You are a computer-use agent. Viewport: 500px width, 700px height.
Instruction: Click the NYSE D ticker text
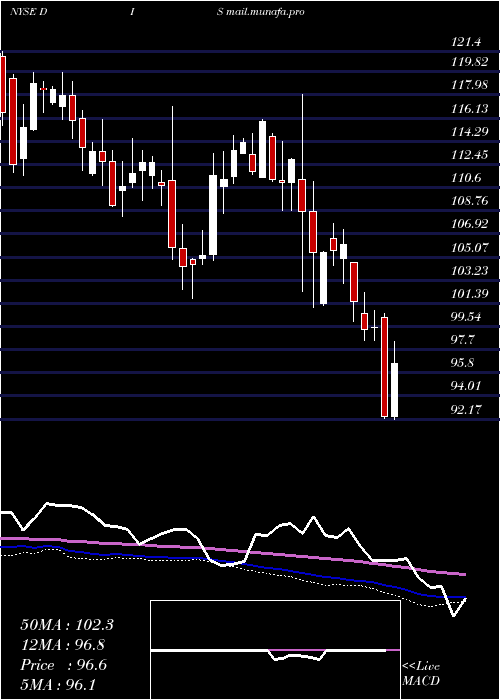coord(29,12)
